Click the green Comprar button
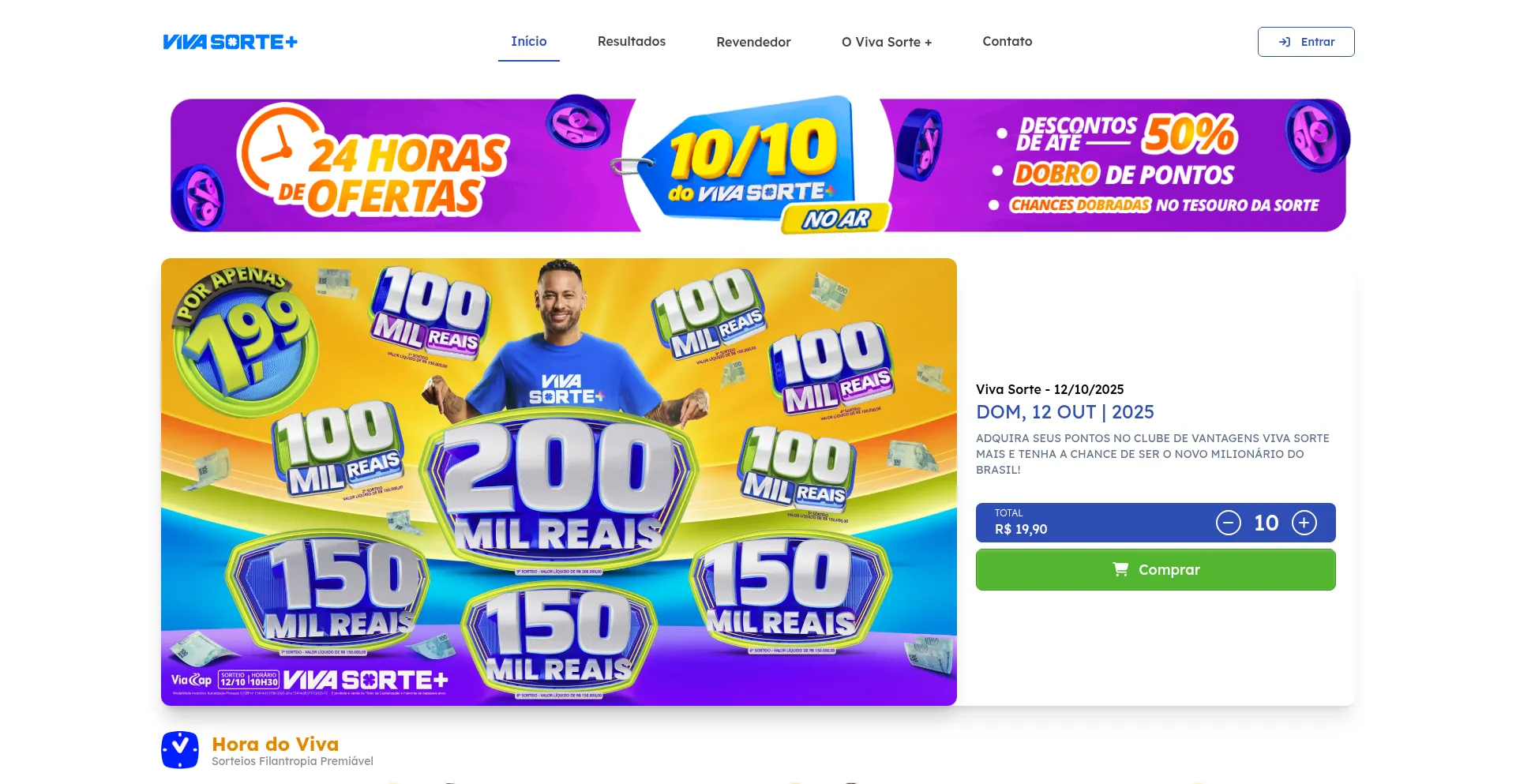1516x784 pixels. click(x=1156, y=569)
